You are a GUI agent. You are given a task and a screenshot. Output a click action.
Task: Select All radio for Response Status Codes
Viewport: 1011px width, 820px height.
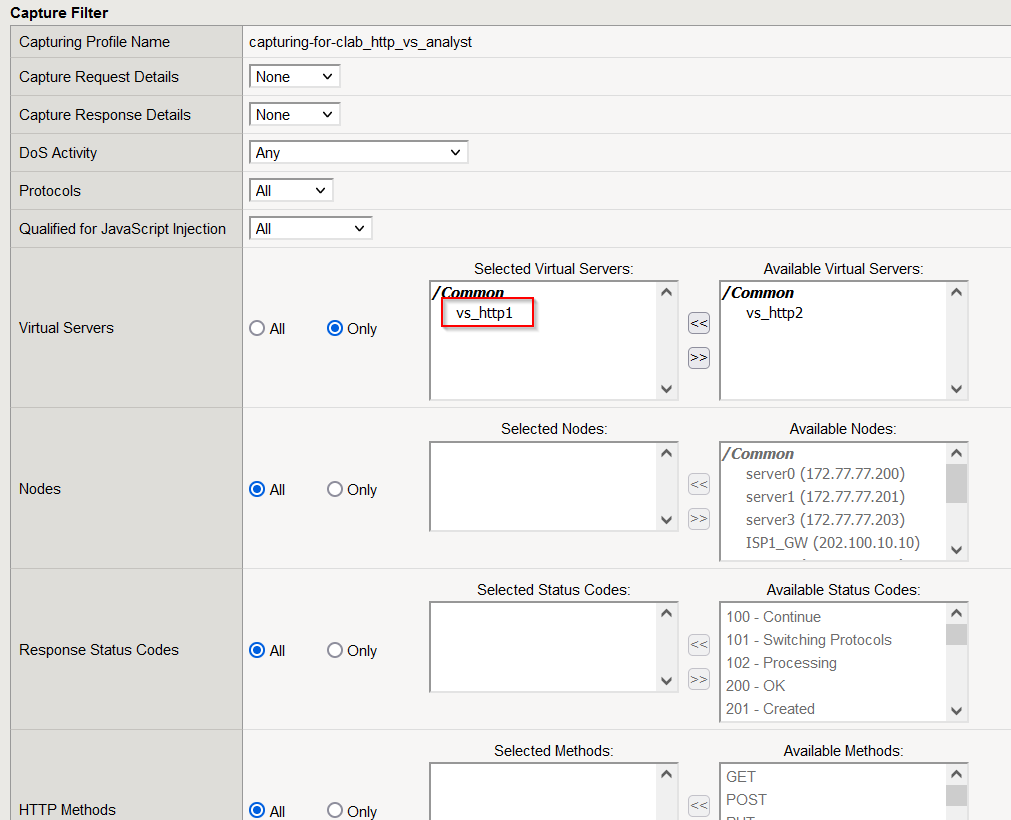pos(257,650)
